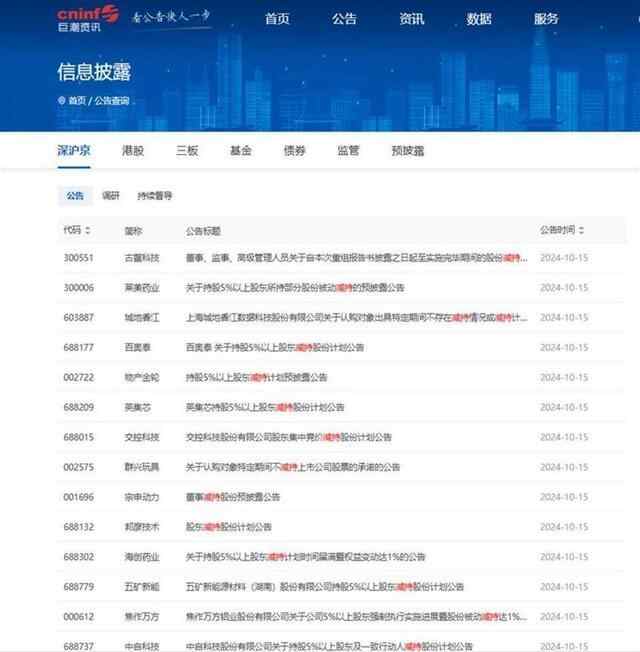Open stock code 688177 link
This screenshot has height=652, width=640.
(77, 347)
